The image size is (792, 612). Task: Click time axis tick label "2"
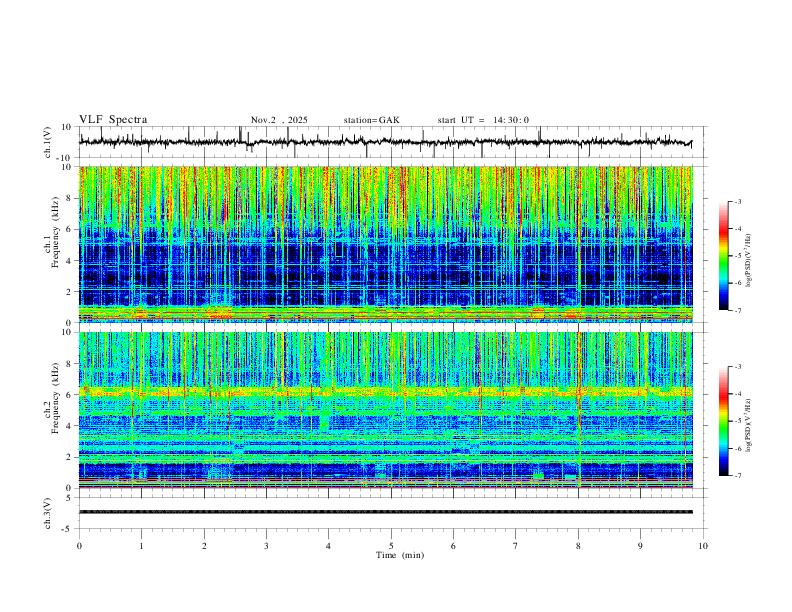click(x=204, y=546)
